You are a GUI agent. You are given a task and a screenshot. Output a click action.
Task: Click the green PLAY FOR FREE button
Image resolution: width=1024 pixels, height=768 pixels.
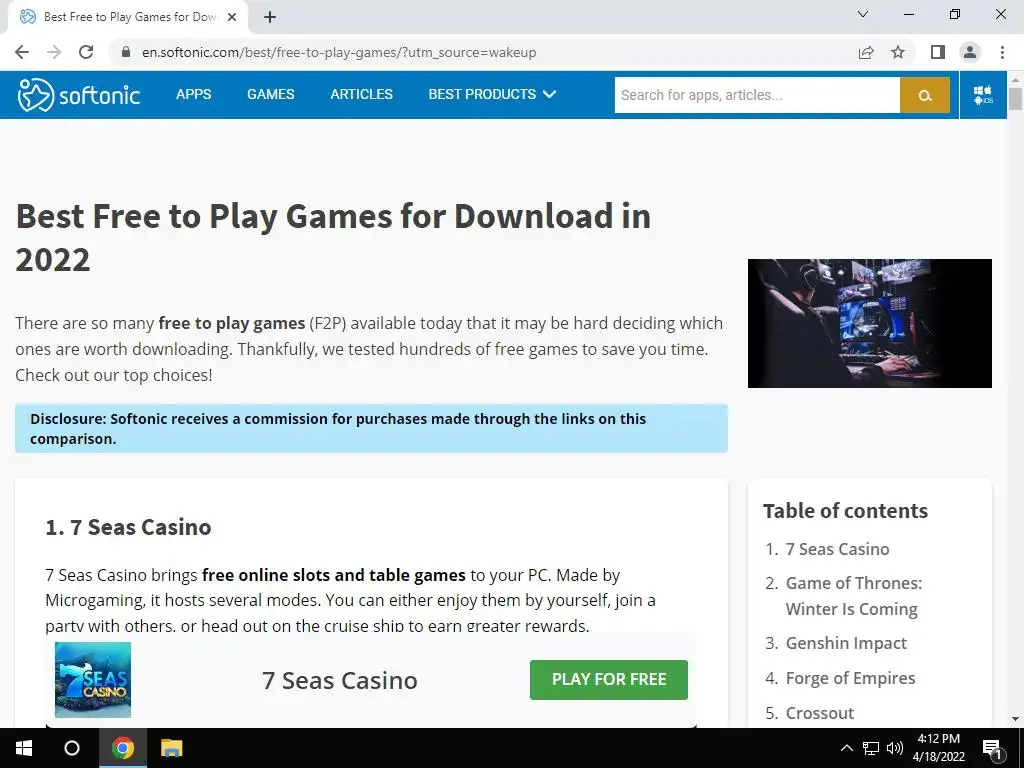609,680
